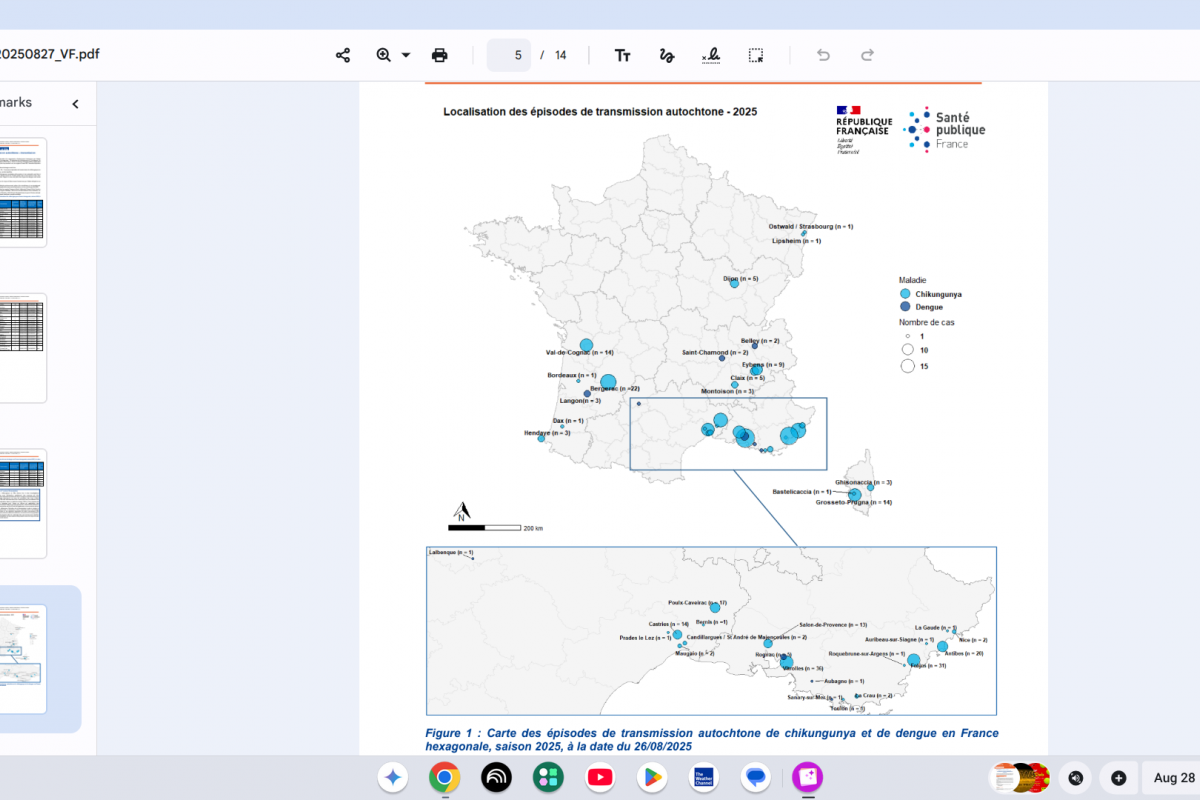
Task: Click the page number input field
Action: point(509,55)
